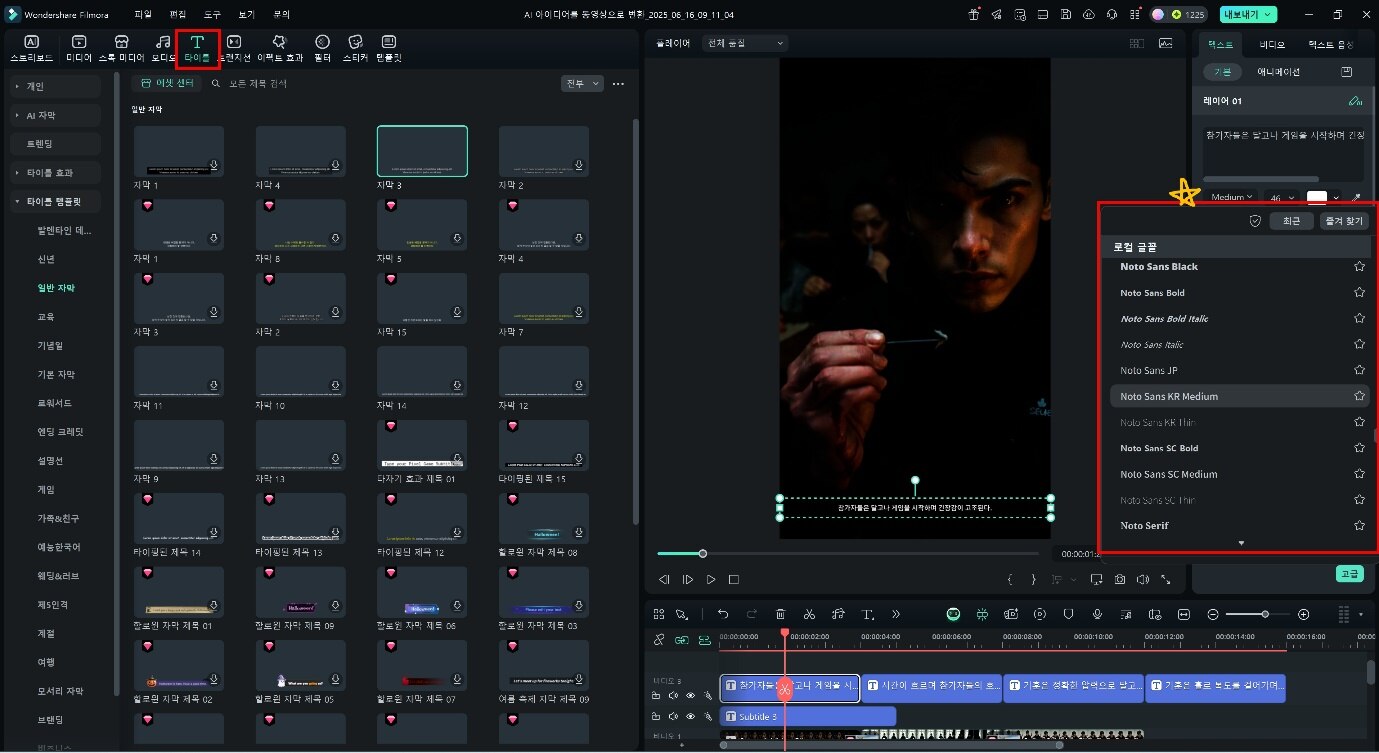Click the timeline zoom slider handle
This screenshot has width=1379, height=753.
coord(1265,614)
